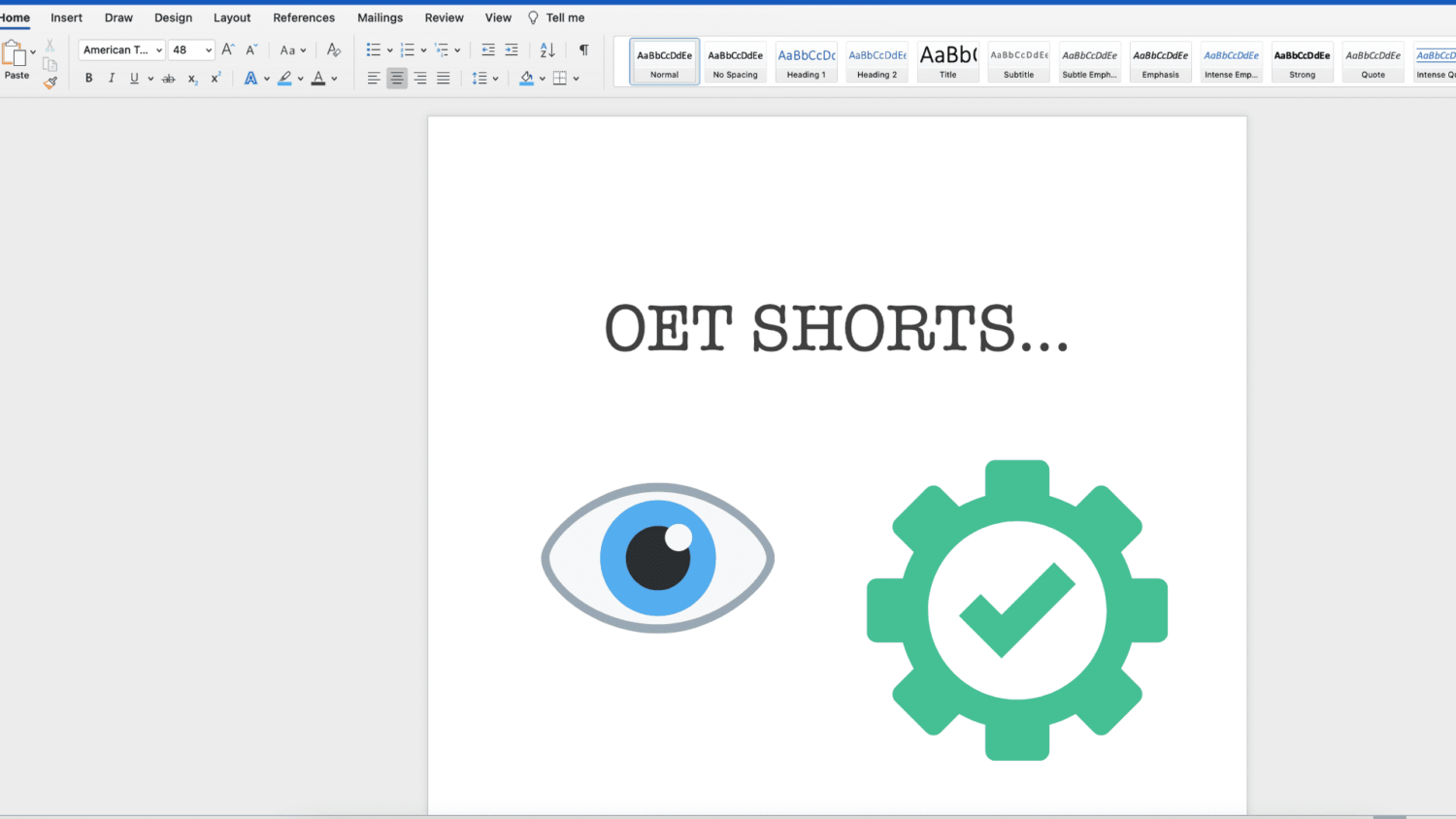Insert a bulleted list
This screenshot has height=819, width=1456.
(x=373, y=49)
